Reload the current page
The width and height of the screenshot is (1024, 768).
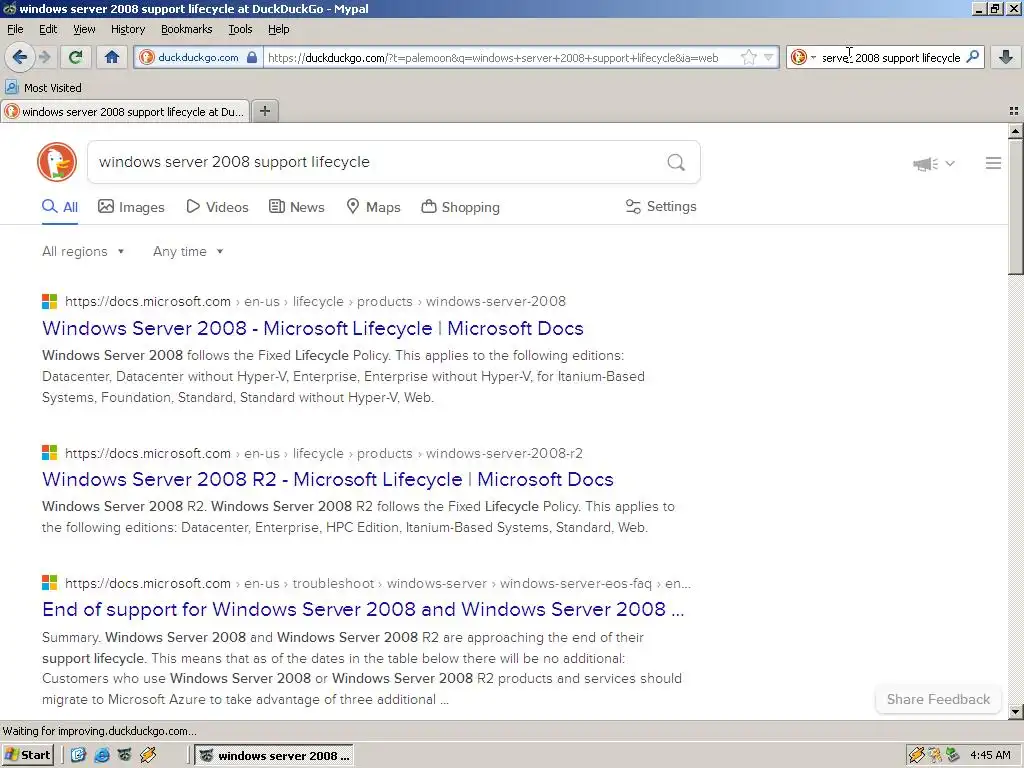tap(76, 57)
